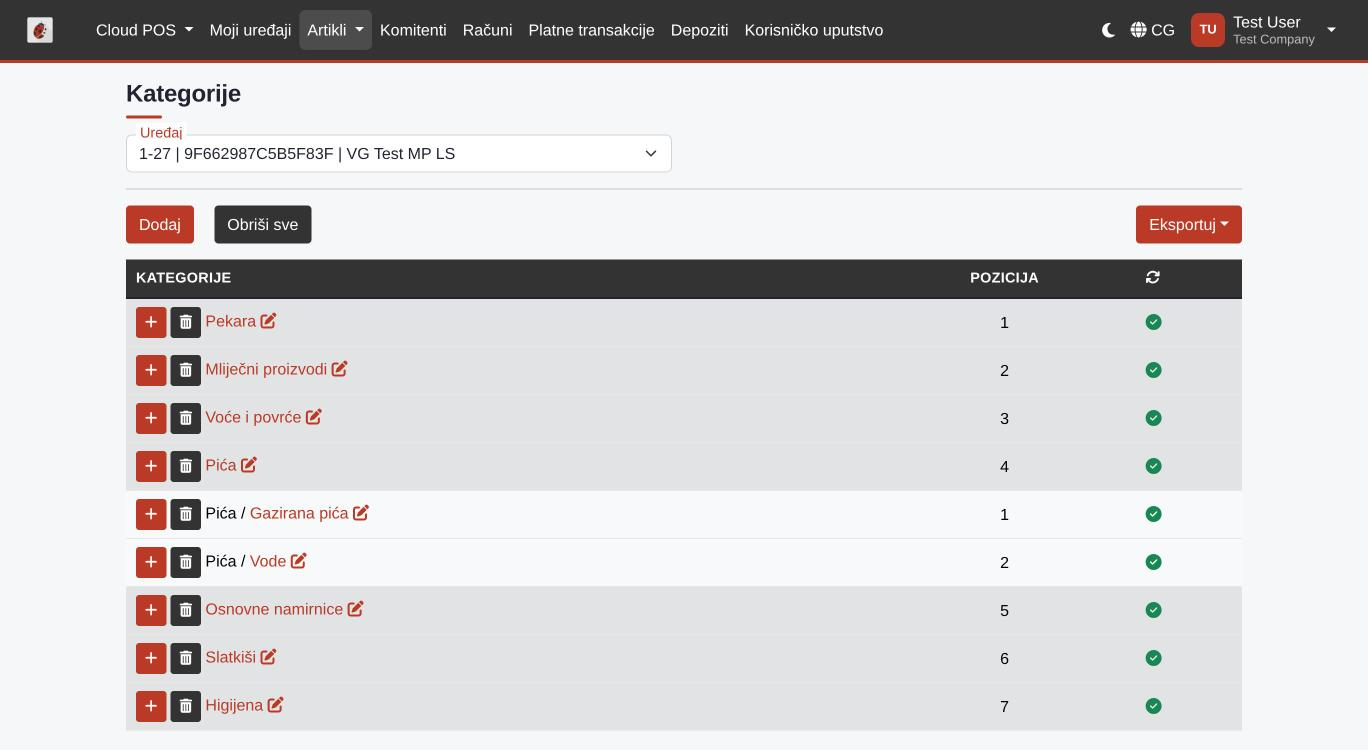Click plus button on Gazirana pića row
The width and height of the screenshot is (1368, 750).
tap(151, 514)
